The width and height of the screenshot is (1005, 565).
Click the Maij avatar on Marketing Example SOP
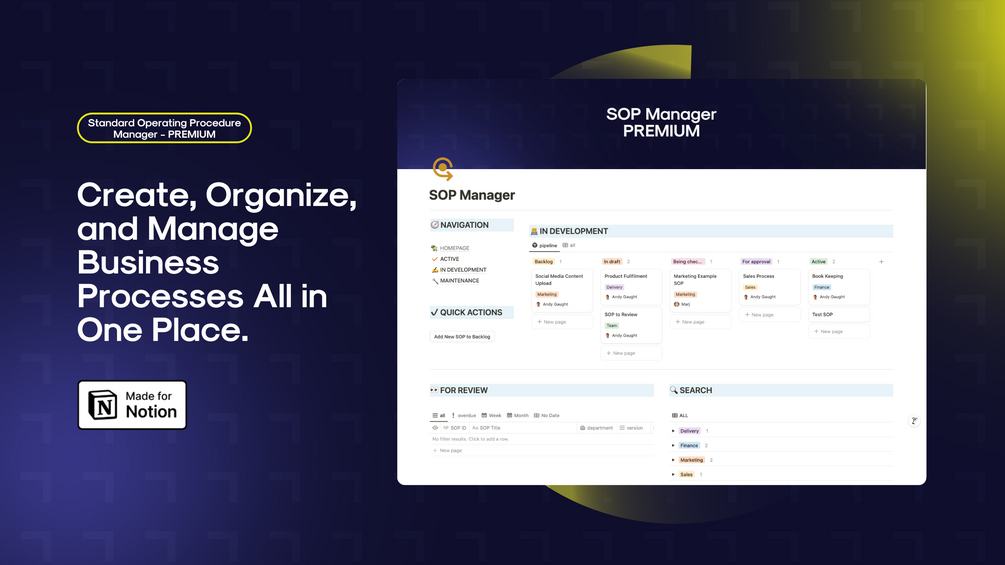point(676,304)
